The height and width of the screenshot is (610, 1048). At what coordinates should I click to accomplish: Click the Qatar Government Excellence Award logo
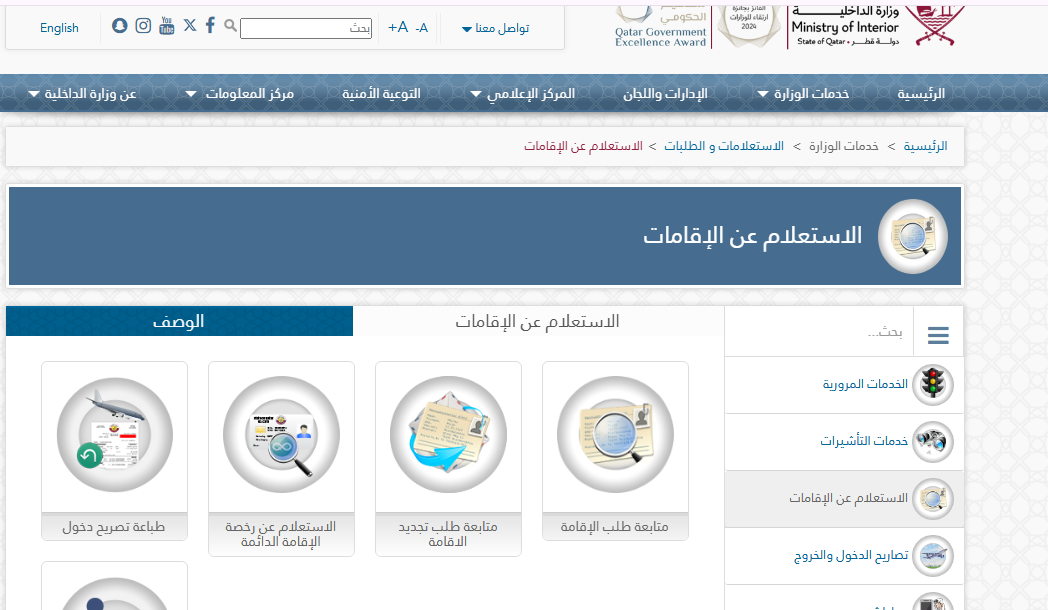pyautogui.click(x=660, y=27)
